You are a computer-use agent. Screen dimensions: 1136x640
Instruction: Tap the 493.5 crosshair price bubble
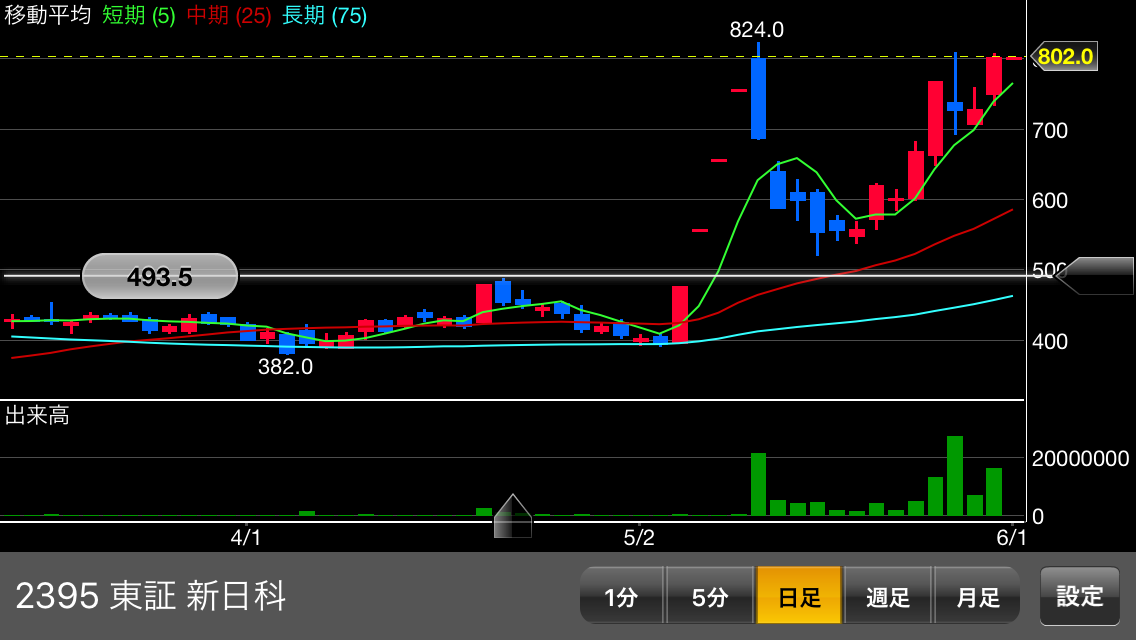[x=160, y=276]
